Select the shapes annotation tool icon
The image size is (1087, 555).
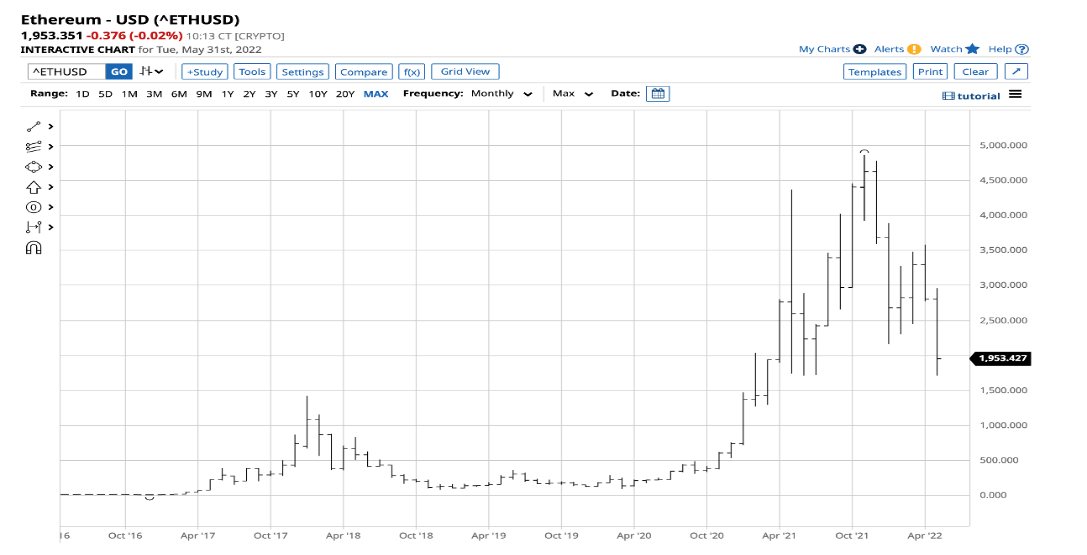pos(33,167)
